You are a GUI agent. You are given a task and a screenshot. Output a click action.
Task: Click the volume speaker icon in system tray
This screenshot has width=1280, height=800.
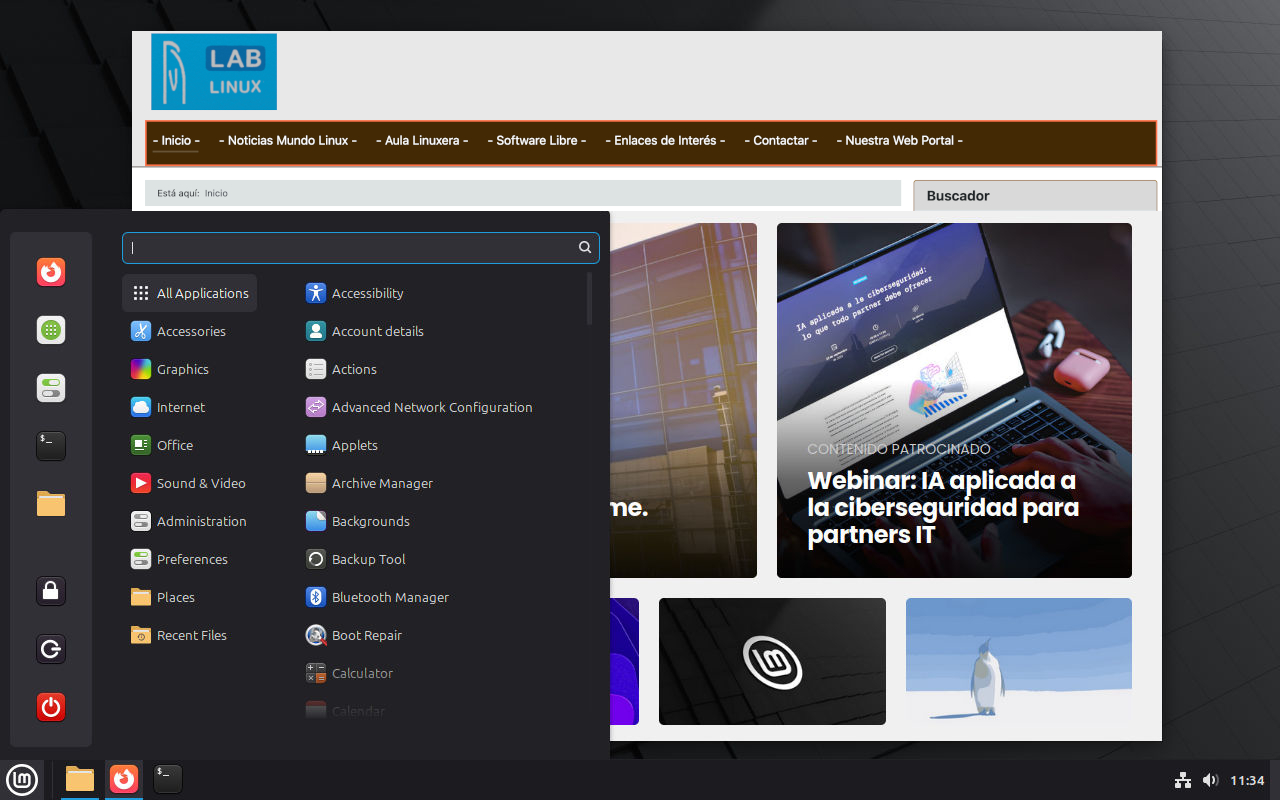1210,780
